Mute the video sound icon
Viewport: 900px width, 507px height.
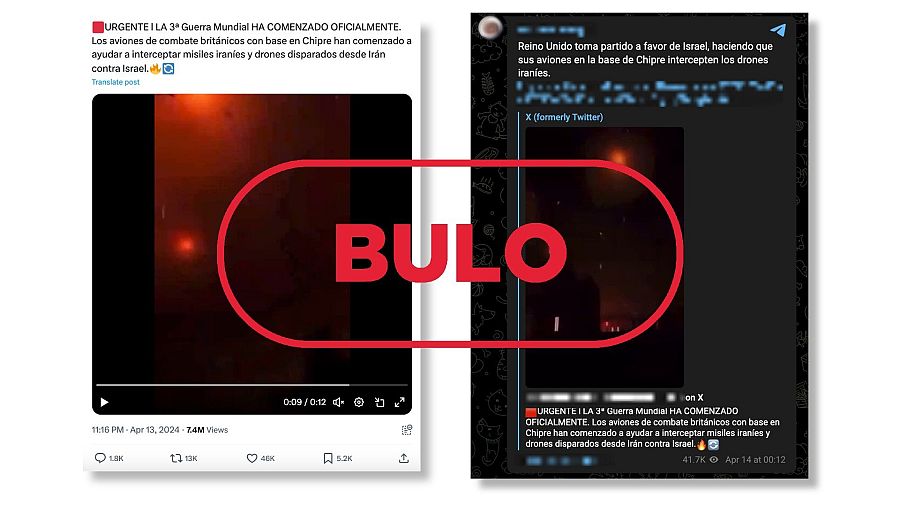[339, 402]
